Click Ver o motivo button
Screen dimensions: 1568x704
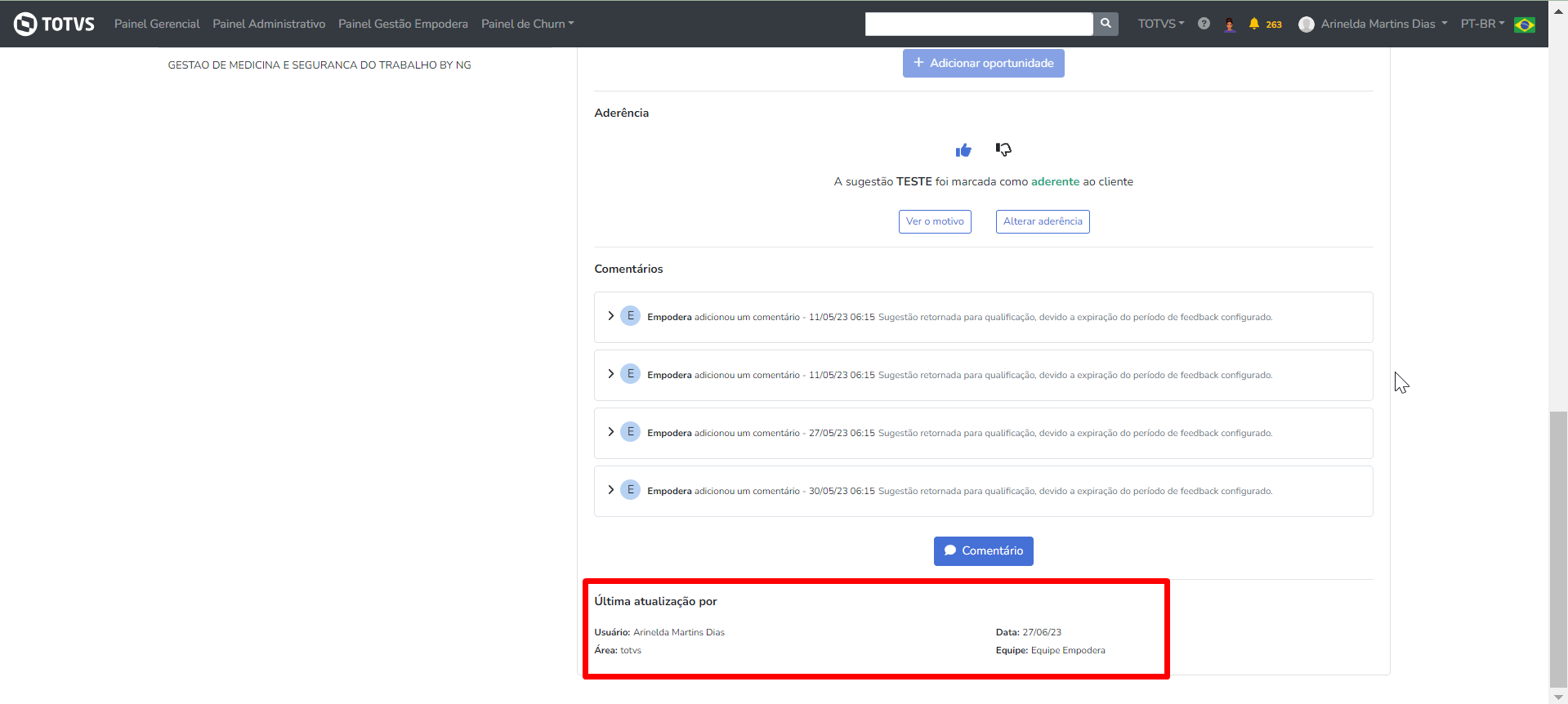(x=935, y=221)
